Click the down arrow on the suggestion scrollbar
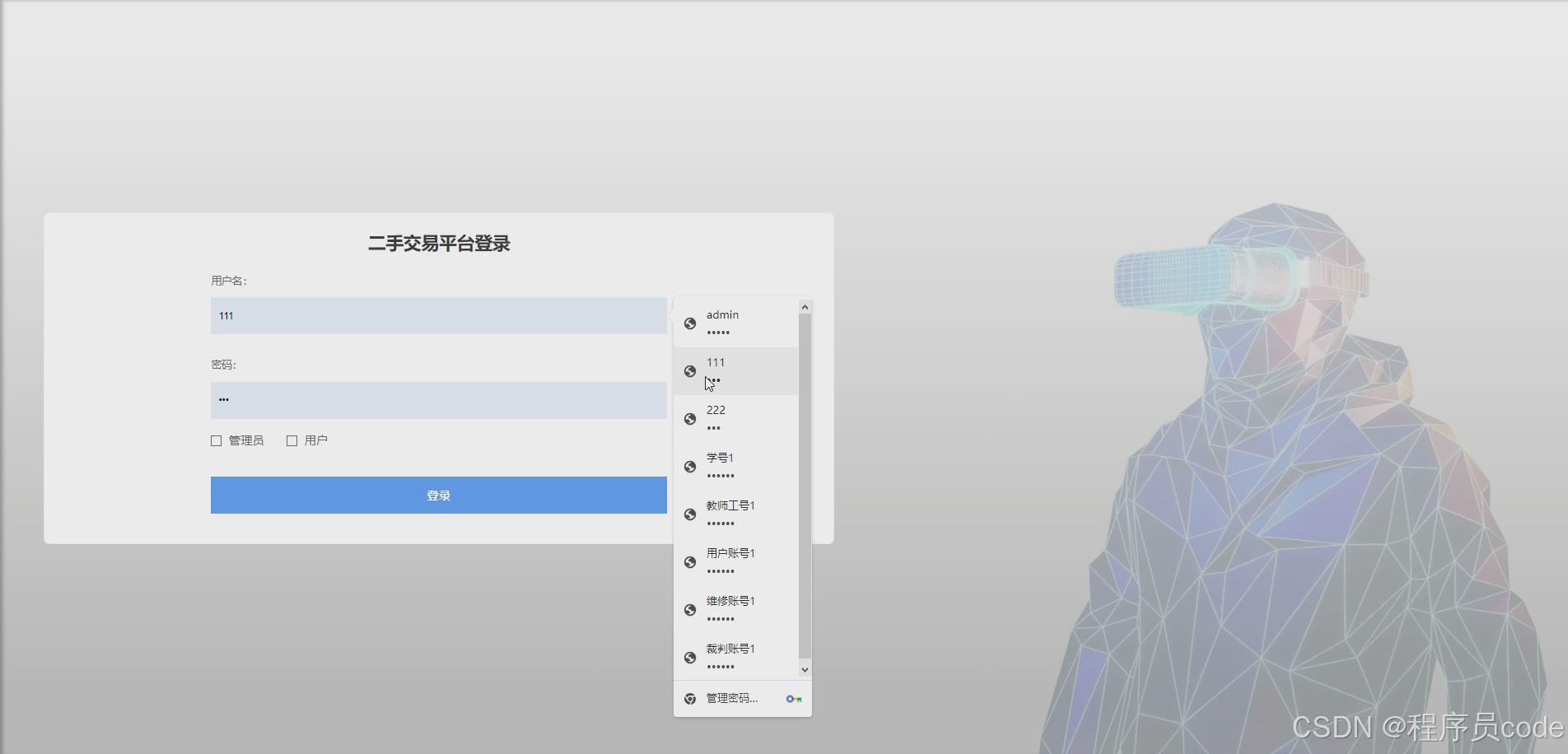Image resolution: width=1568 pixels, height=754 pixels. point(805,669)
